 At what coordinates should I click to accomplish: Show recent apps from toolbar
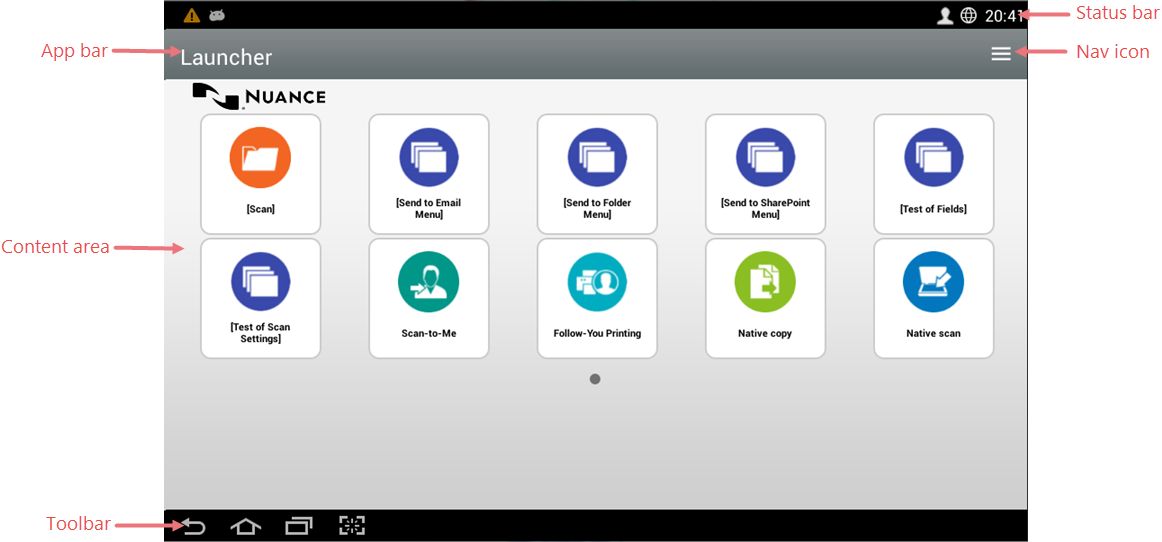[298, 526]
